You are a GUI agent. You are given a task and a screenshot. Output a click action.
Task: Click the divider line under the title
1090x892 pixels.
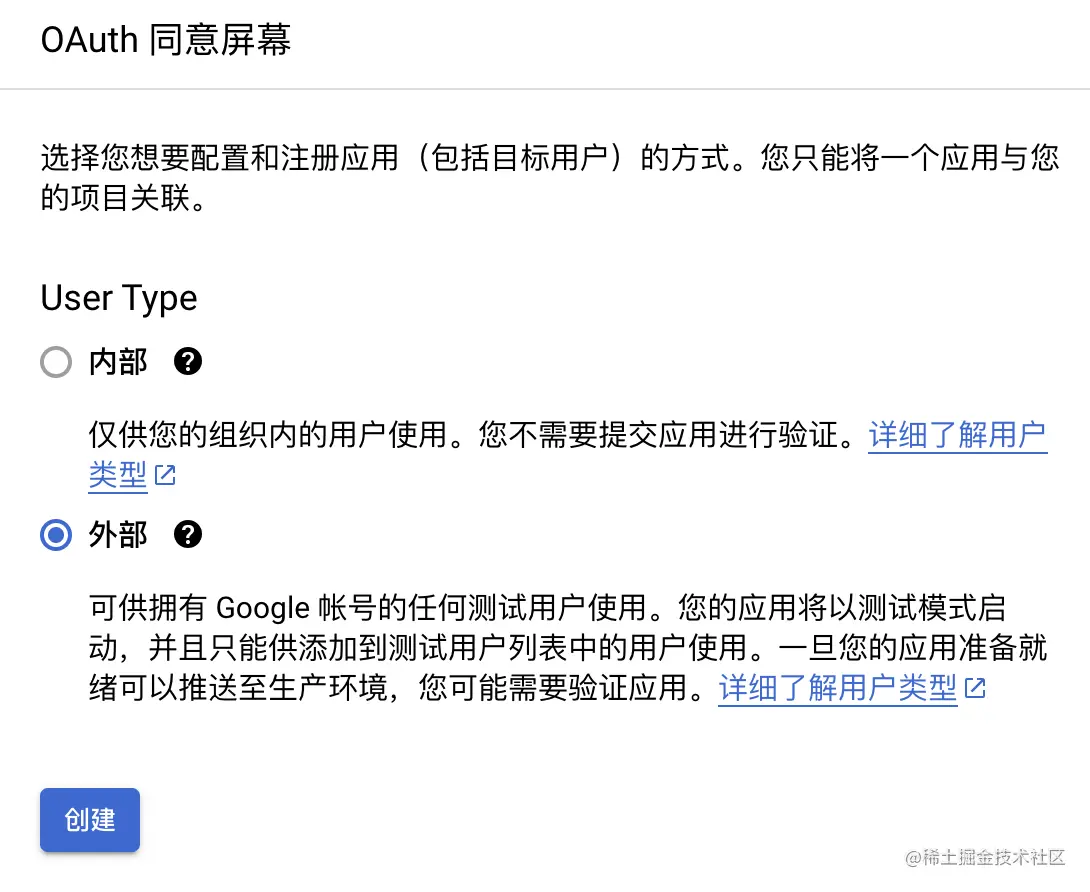(x=545, y=89)
